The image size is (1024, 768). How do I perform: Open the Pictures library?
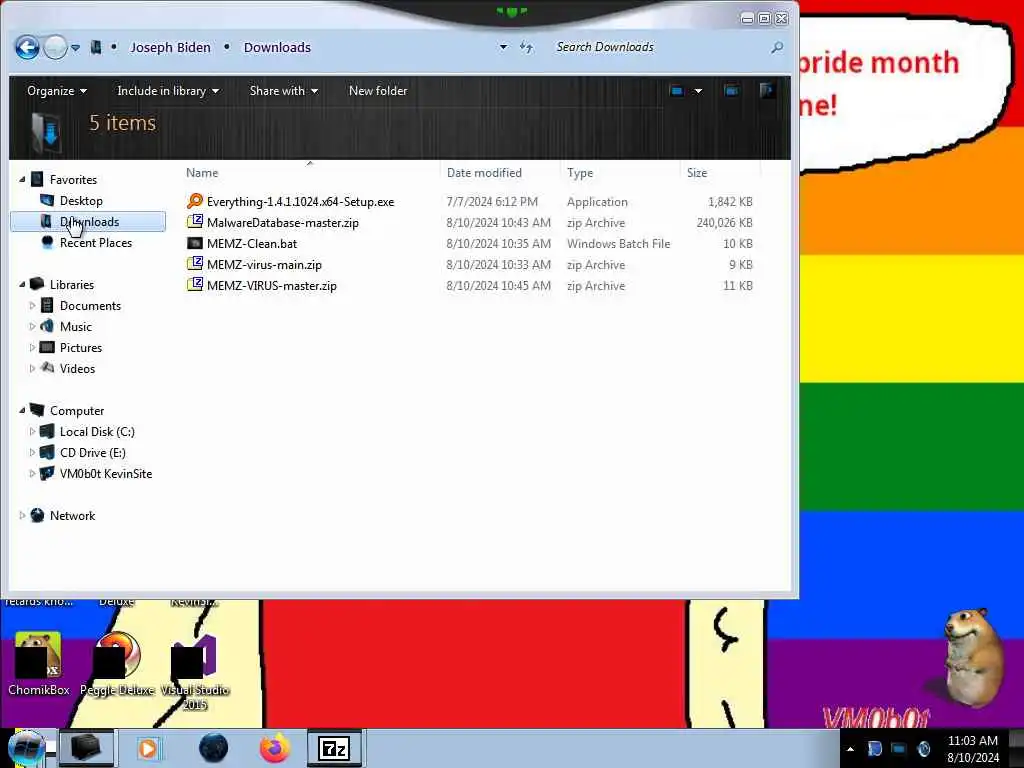point(81,347)
